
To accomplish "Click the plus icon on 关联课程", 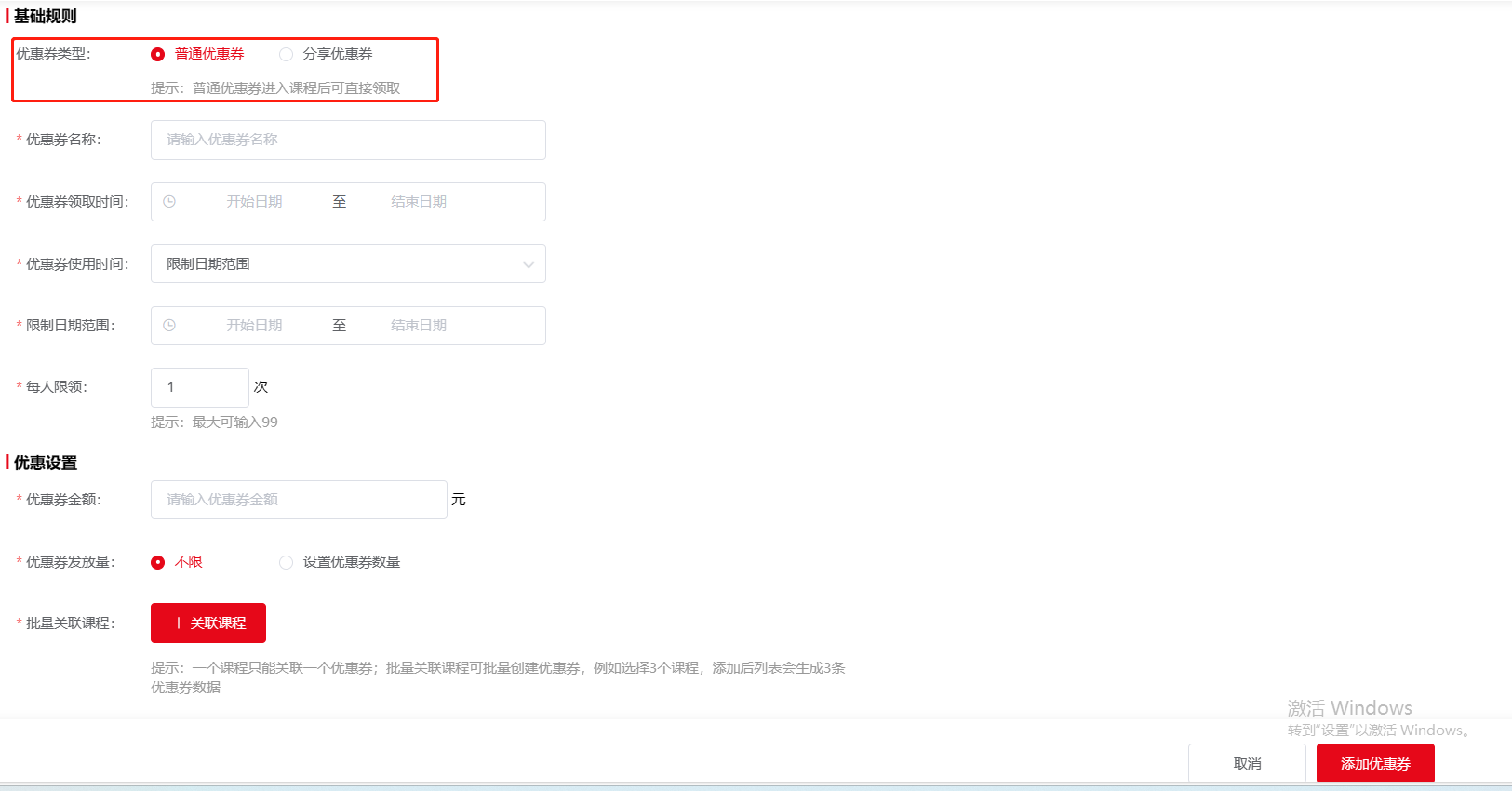I will coord(179,623).
